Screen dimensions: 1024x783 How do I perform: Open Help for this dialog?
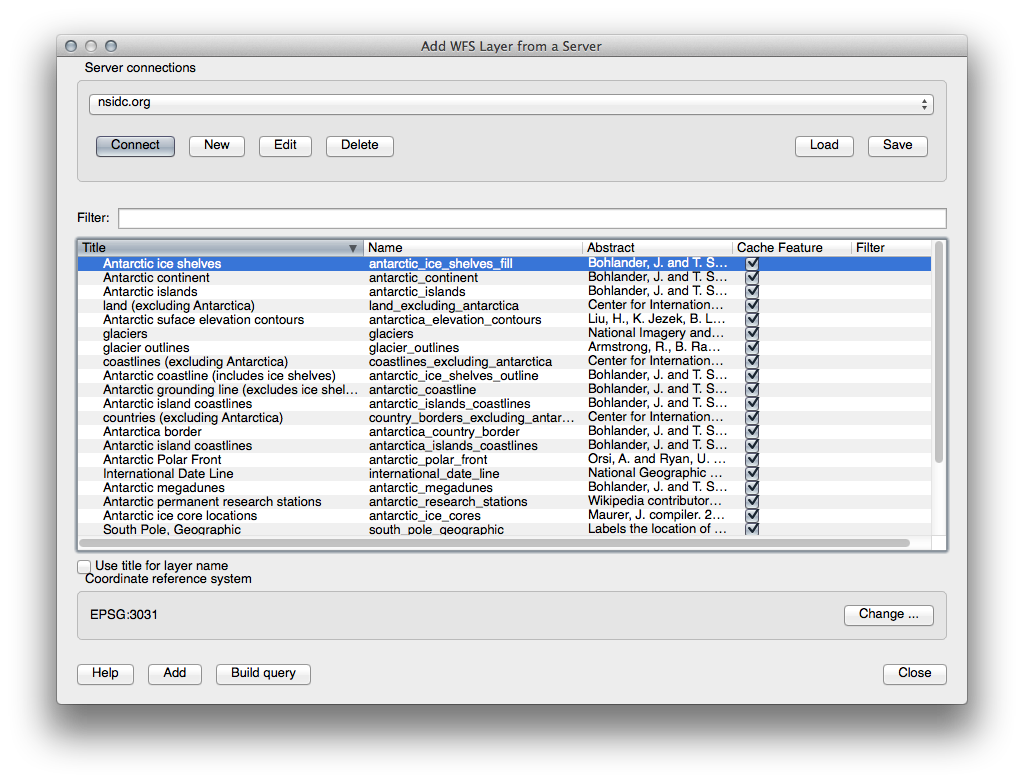pos(105,674)
